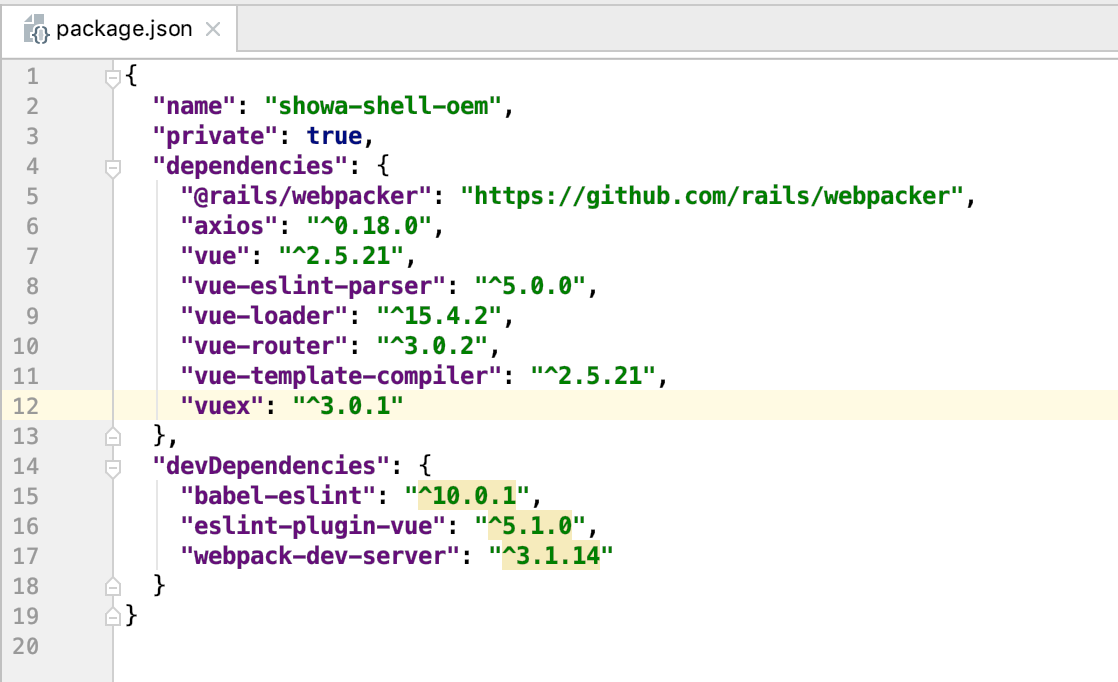Click the highlighted ^3.1.14 version
Screen dimensions: 1118x682
click(550, 555)
